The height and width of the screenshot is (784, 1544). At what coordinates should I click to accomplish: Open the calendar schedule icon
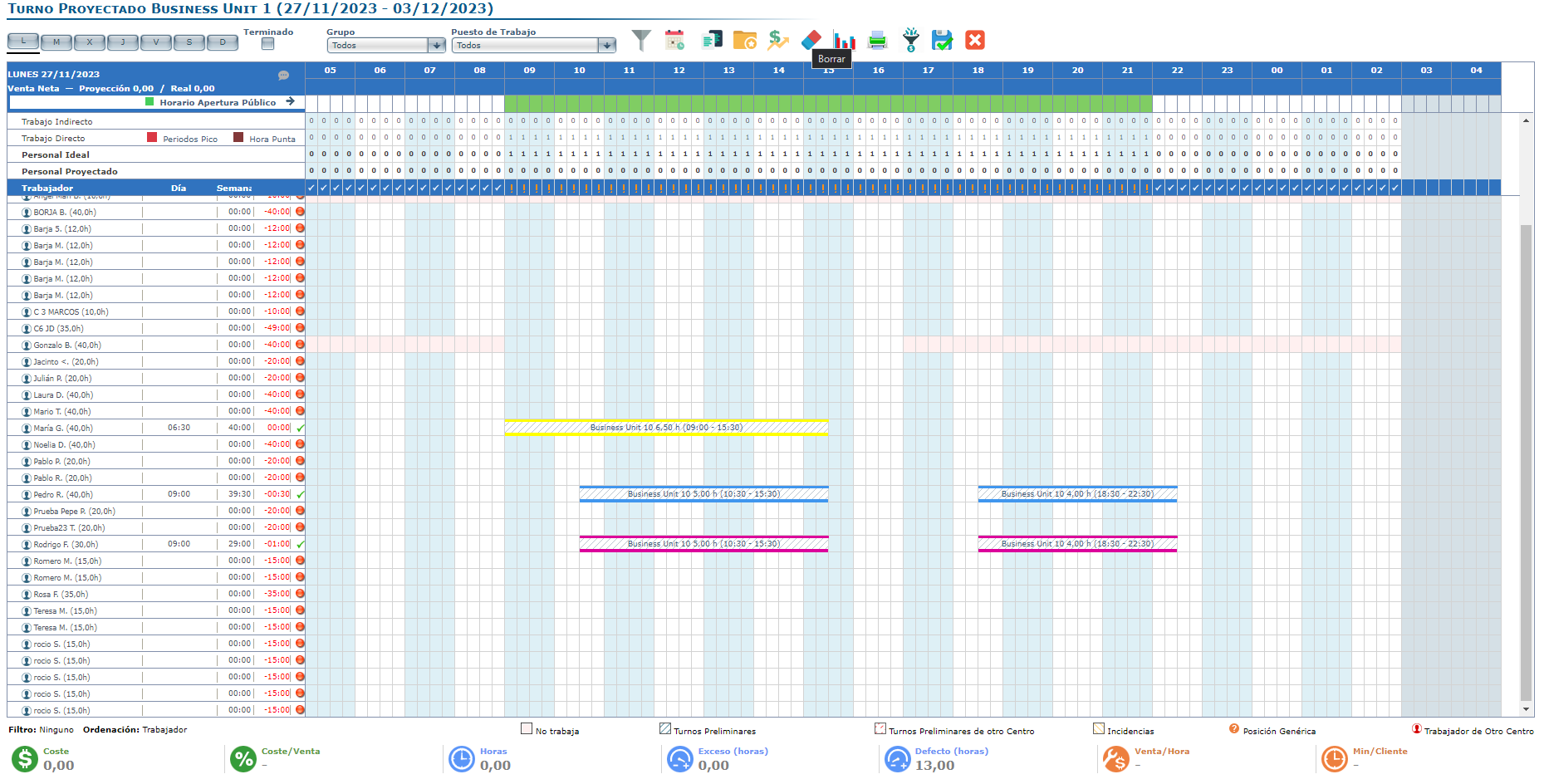(675, 40)
